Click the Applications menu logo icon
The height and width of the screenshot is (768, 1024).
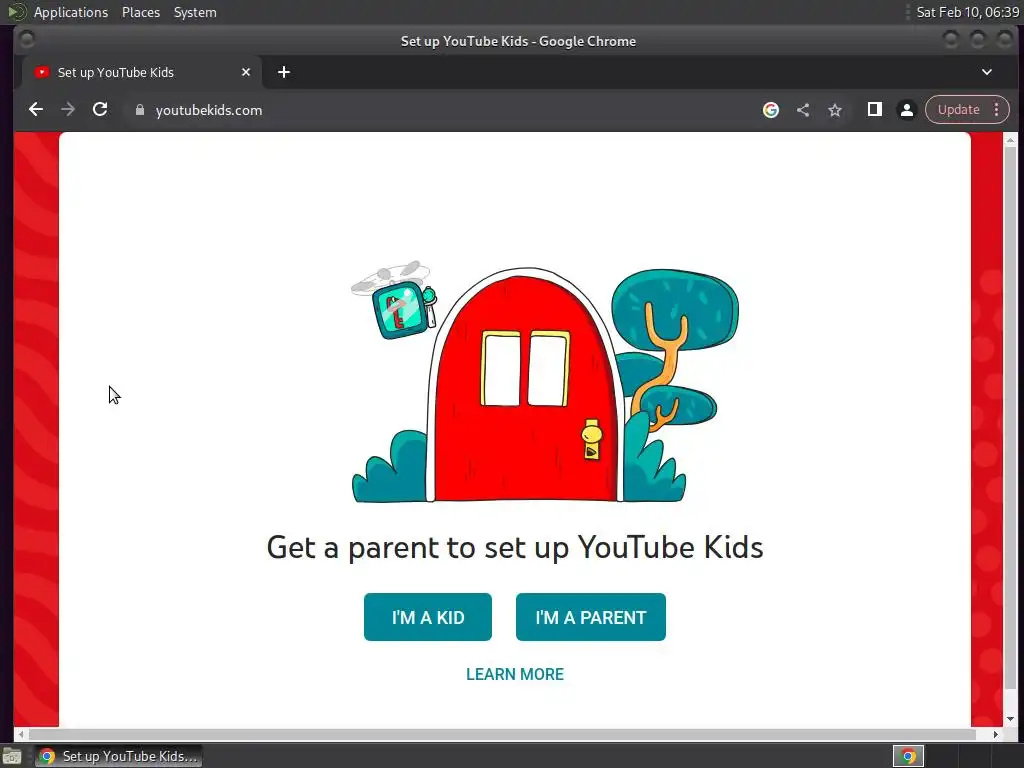pyautogui.click(x=16, y=12)
